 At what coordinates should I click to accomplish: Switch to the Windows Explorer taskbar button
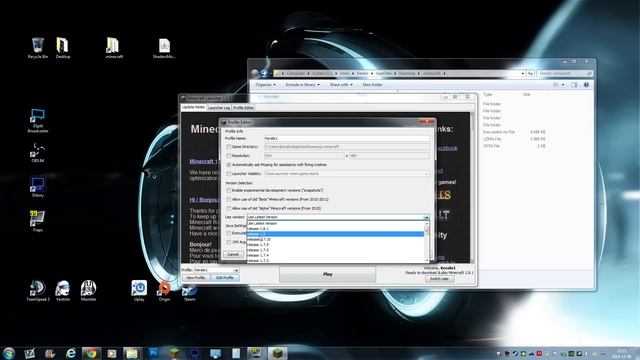click(x=132, y=353)
